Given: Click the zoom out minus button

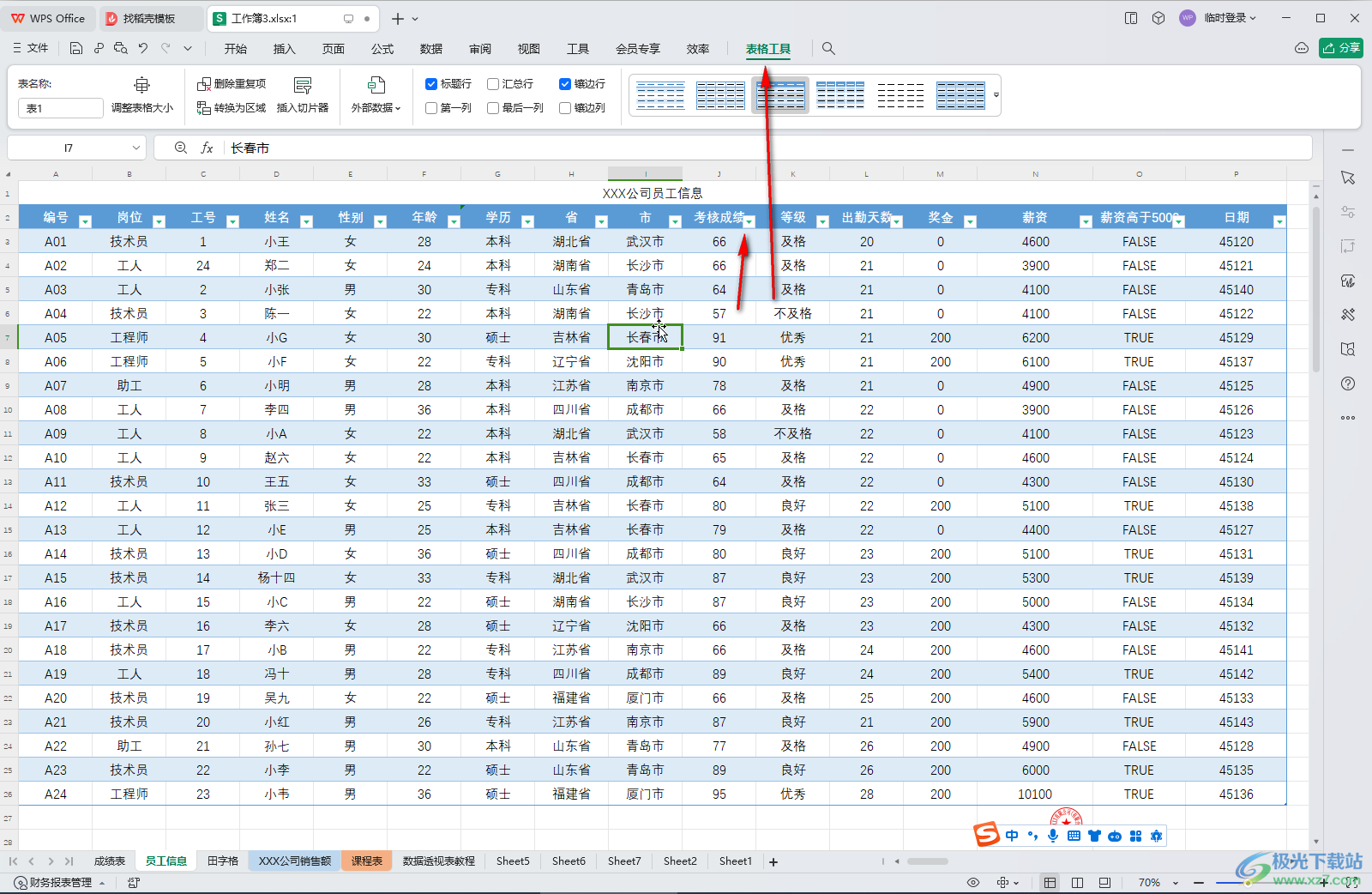Looking at the screenshot, I should (1199, 882).
